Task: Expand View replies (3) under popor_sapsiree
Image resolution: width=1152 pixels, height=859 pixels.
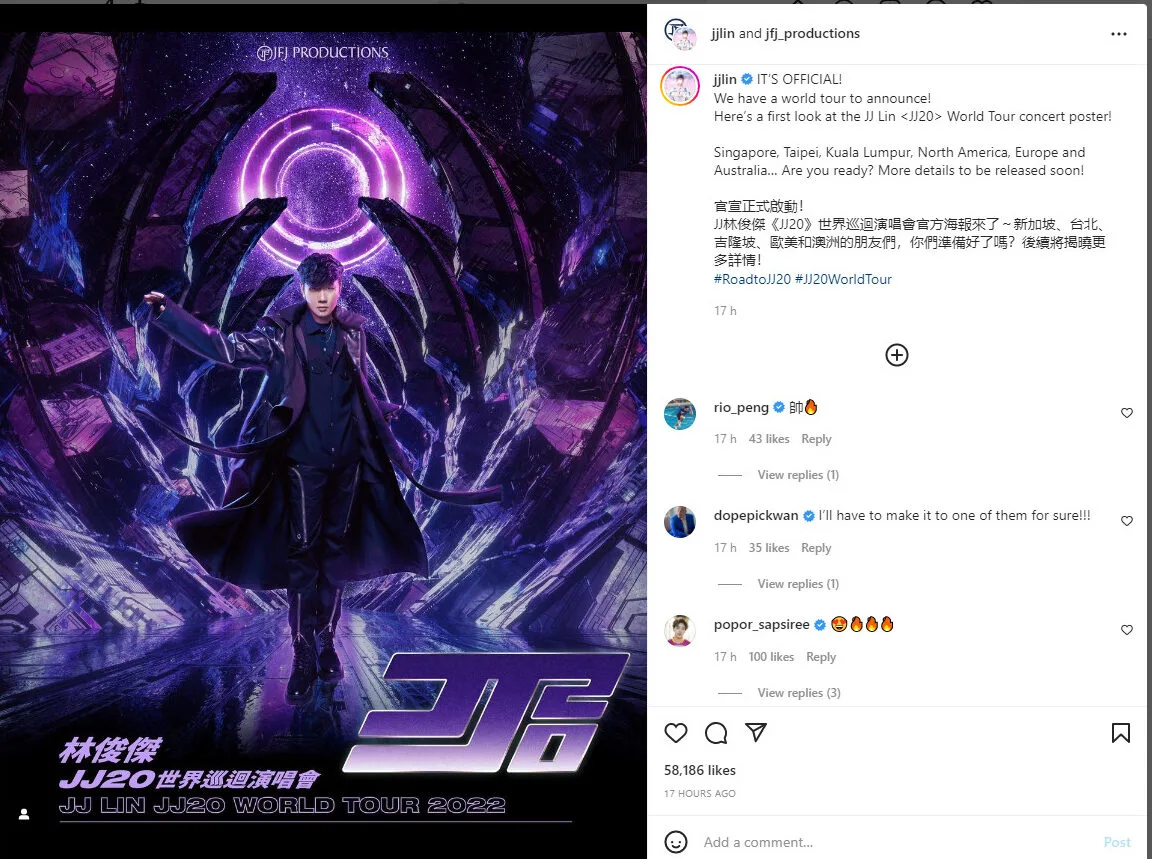Action: pyautogui.click(x=799, y=692)
